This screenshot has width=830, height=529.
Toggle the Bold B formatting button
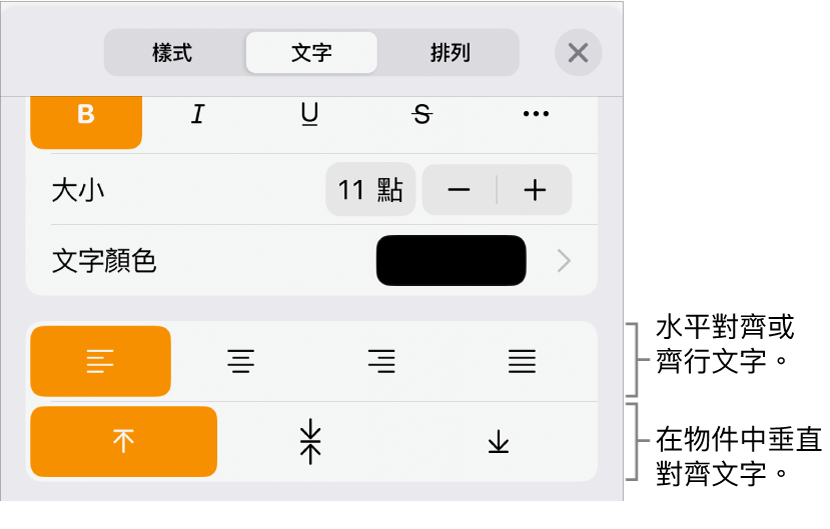pos(86,120)
